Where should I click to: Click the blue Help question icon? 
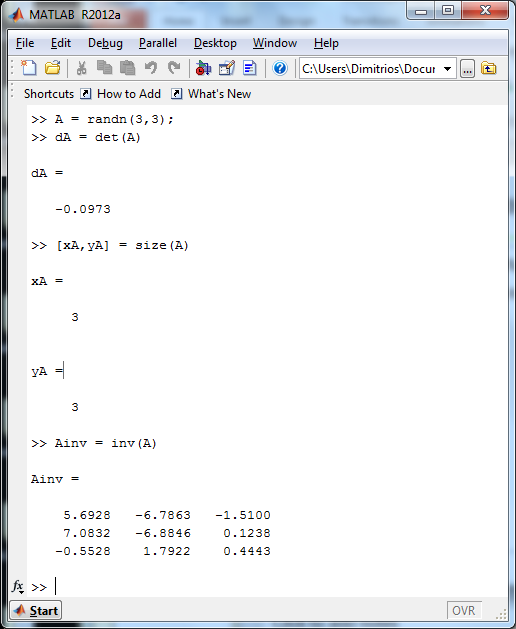[x=280, y=68]
